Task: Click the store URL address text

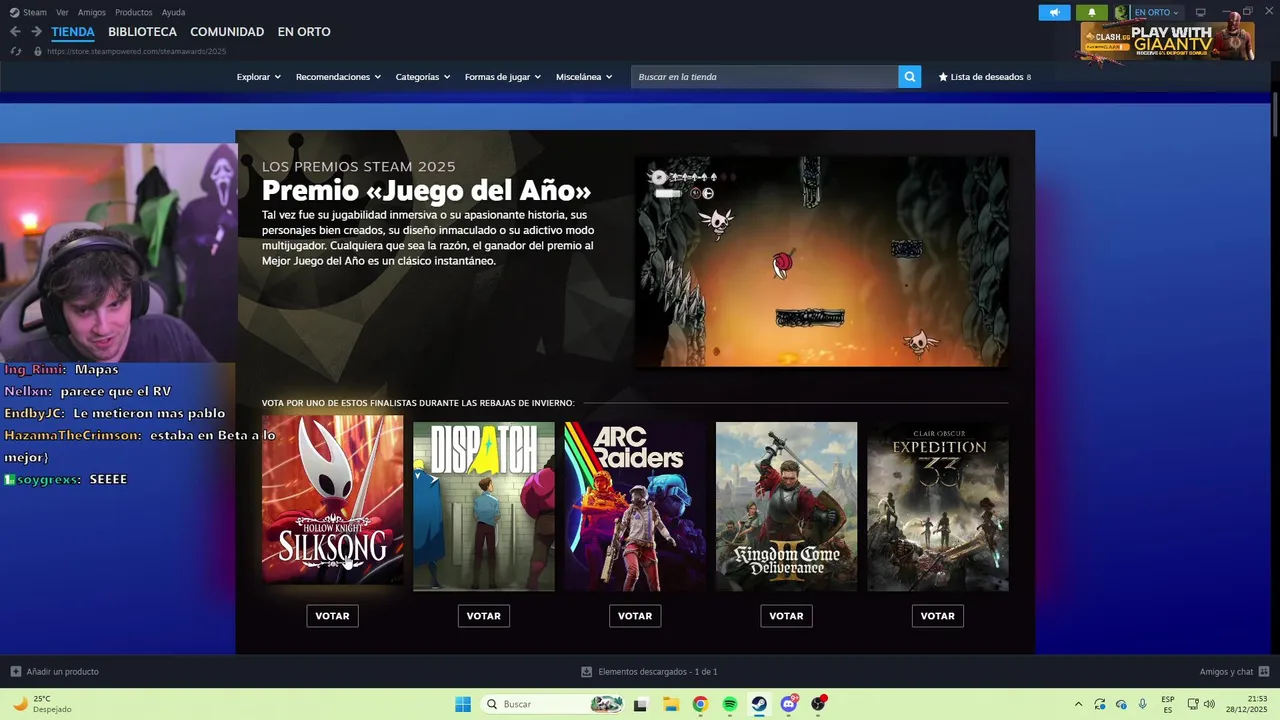Action: point(136,51)
